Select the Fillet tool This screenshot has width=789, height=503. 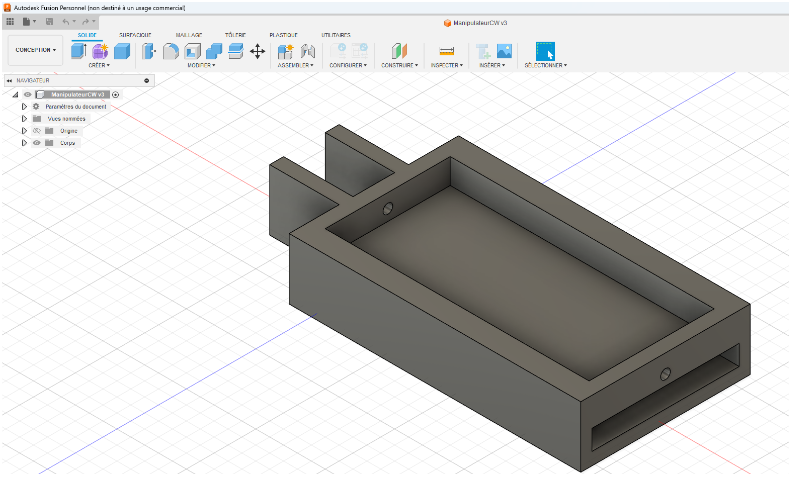(171, 51)
